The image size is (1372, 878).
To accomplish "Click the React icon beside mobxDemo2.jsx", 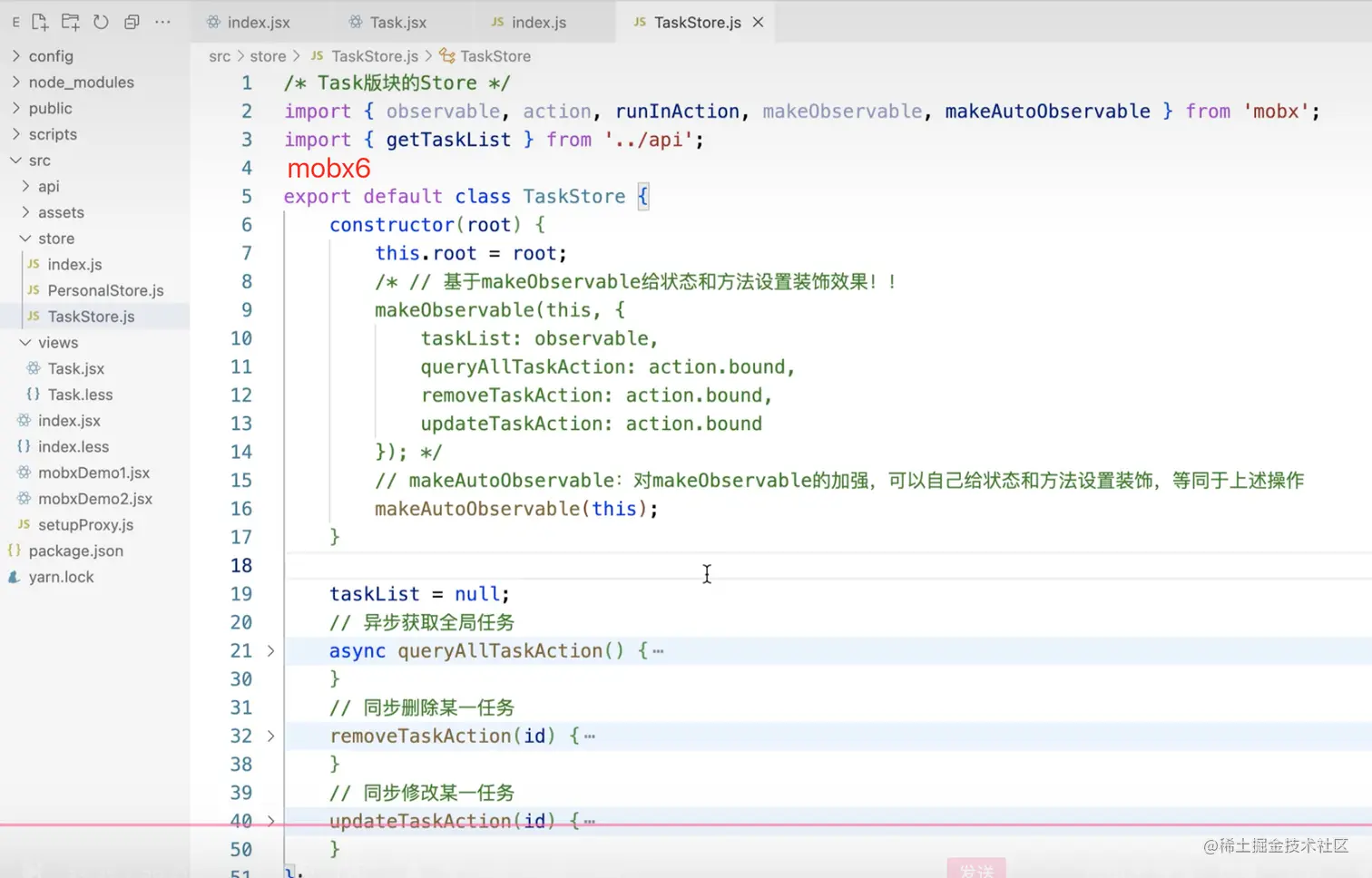I will pyautogui.click(x=24, y=499).
